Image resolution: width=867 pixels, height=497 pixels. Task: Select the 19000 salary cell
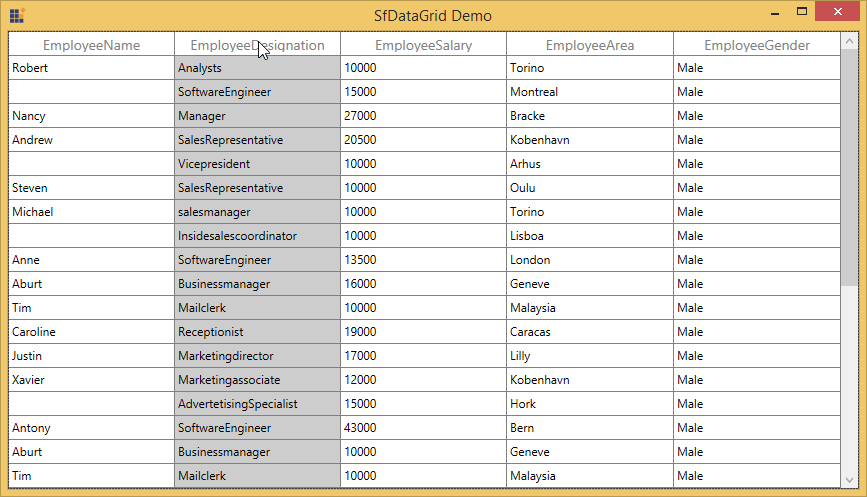click(x=423, y=332)
